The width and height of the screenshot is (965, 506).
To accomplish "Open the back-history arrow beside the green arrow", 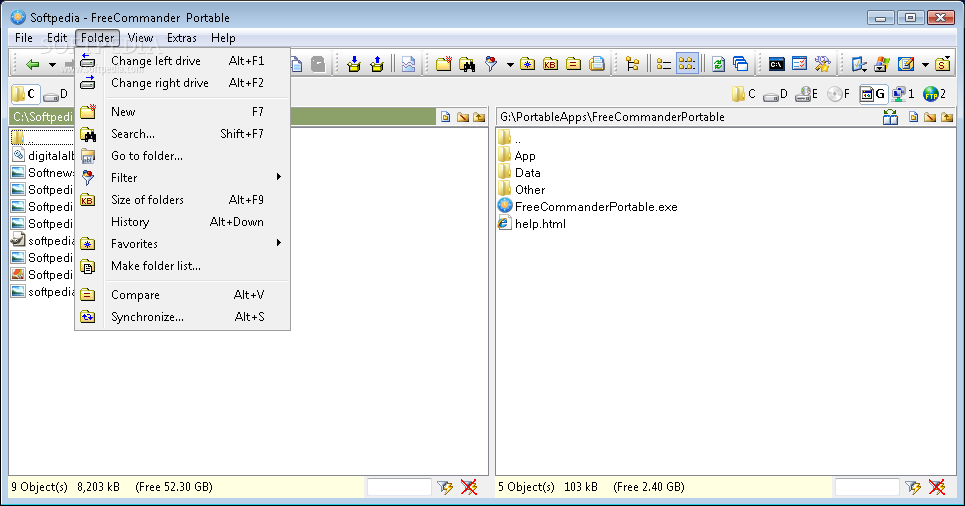I will (52, 64).
